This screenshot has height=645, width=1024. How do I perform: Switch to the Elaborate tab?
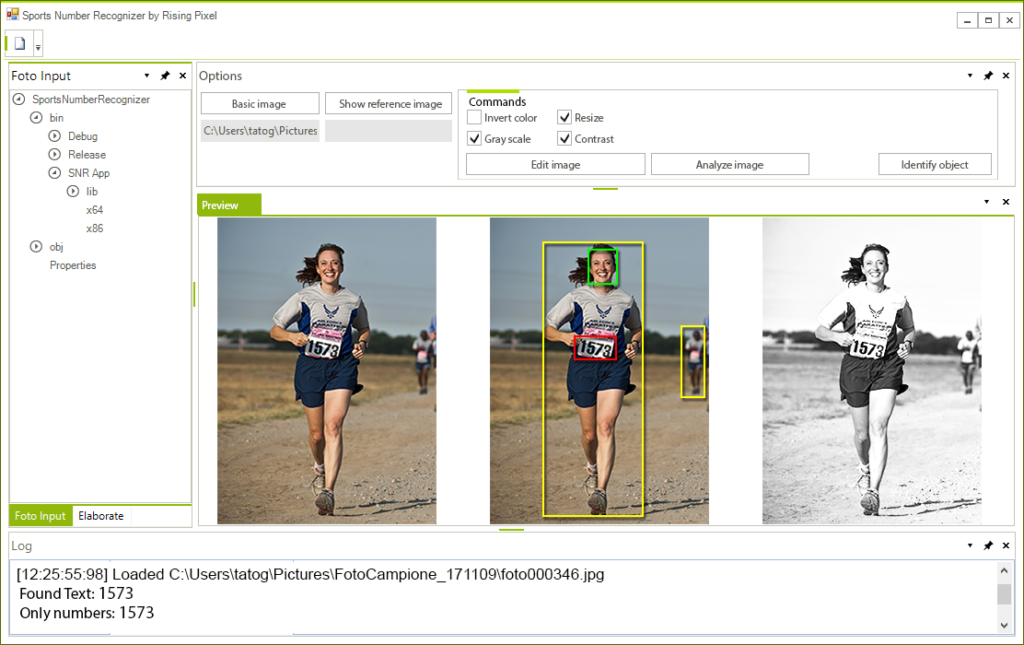[101, 516]
